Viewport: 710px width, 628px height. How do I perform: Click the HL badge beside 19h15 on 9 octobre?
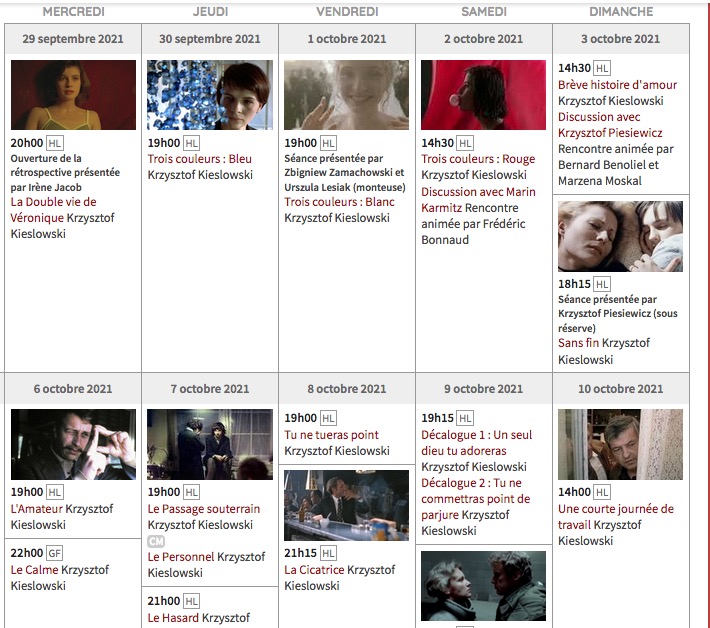(x=465, y=418)
